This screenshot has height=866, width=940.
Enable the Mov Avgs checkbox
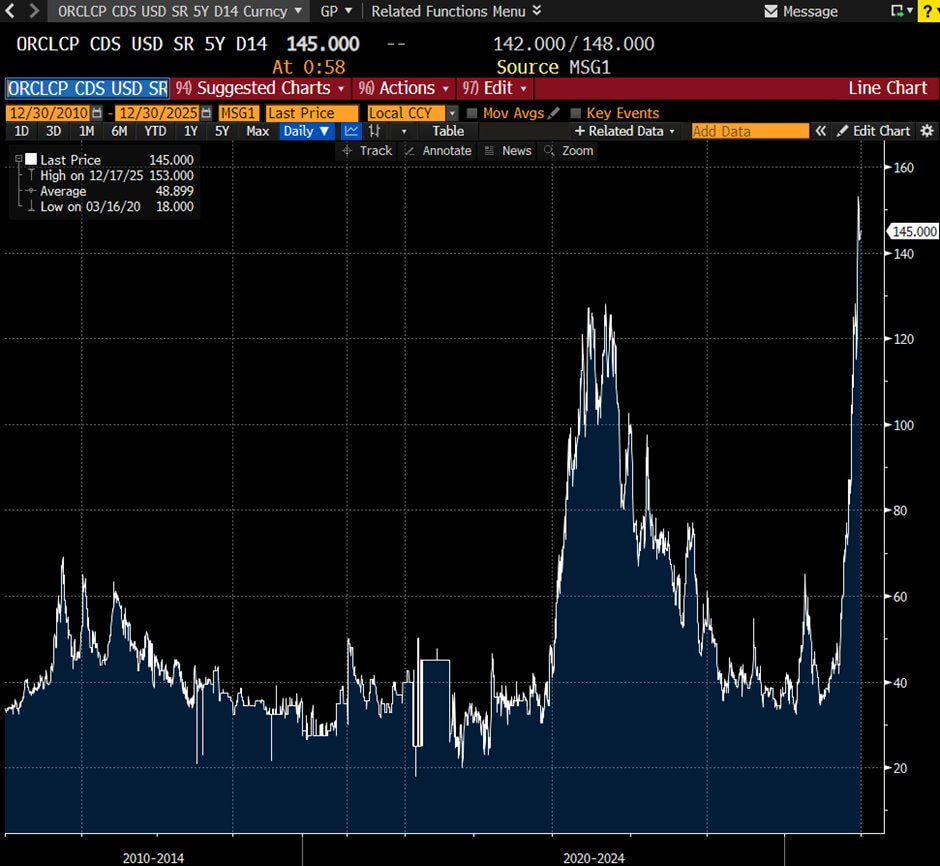(x=473, y=113)
